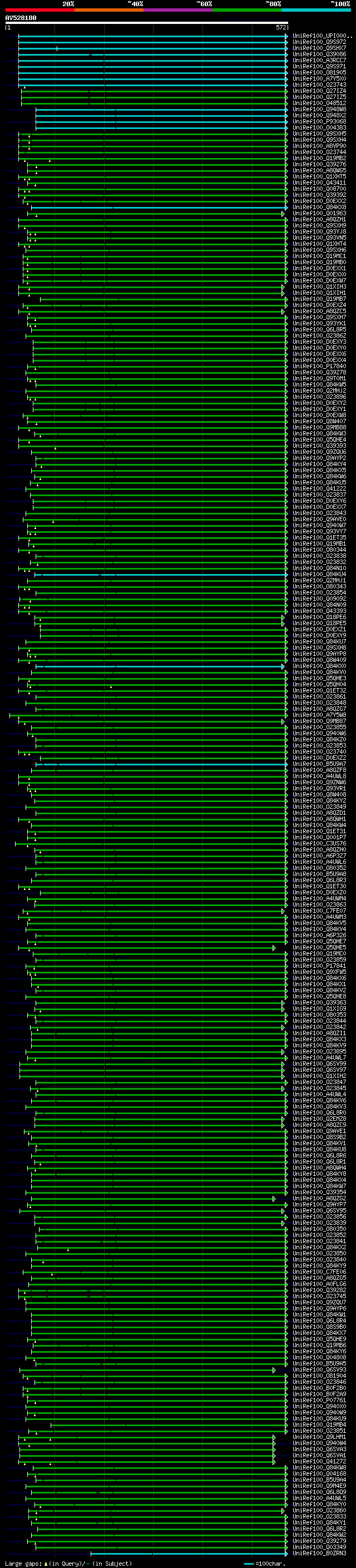Select the UniRef100_P93068 label

point(319,121)
